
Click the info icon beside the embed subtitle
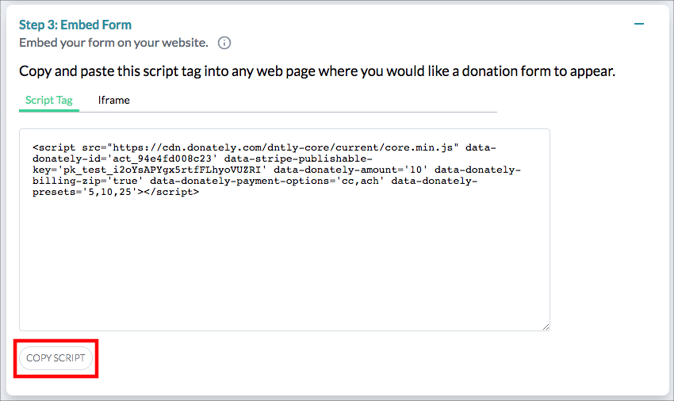tap(224, 43)
